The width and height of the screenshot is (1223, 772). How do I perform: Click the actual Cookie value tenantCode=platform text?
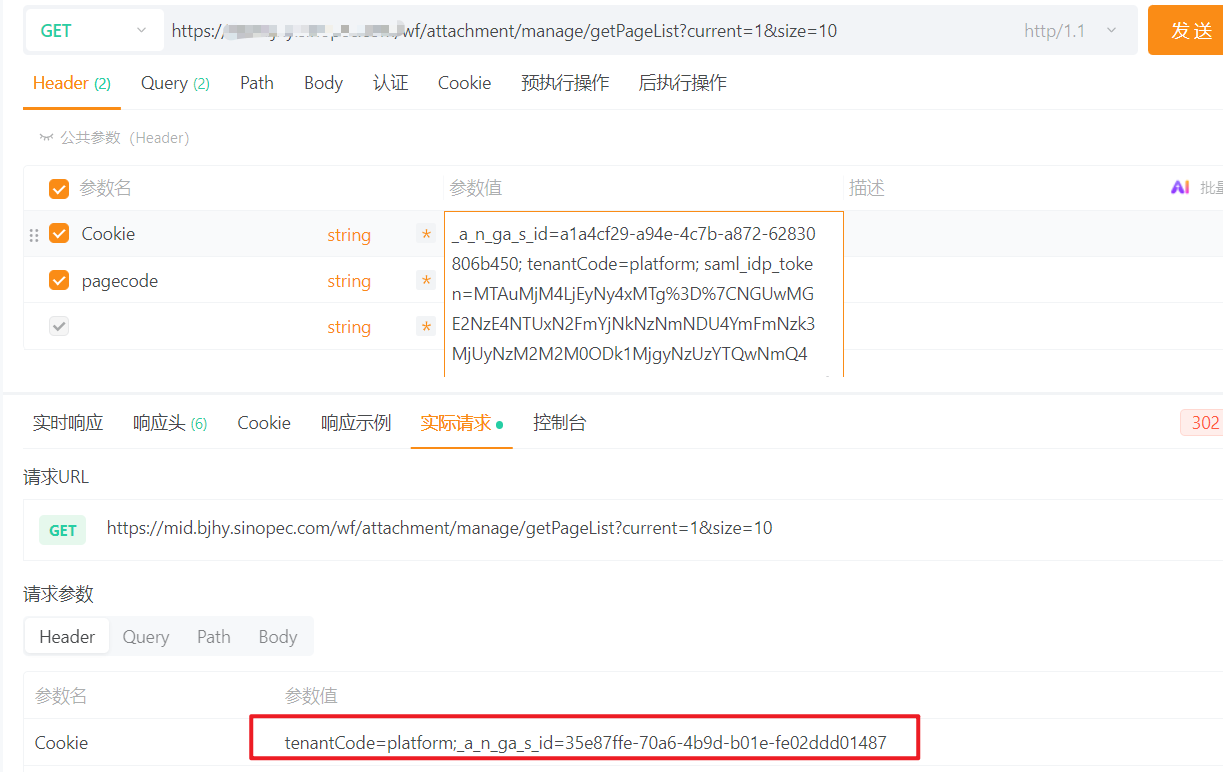[x=585, y=743]
